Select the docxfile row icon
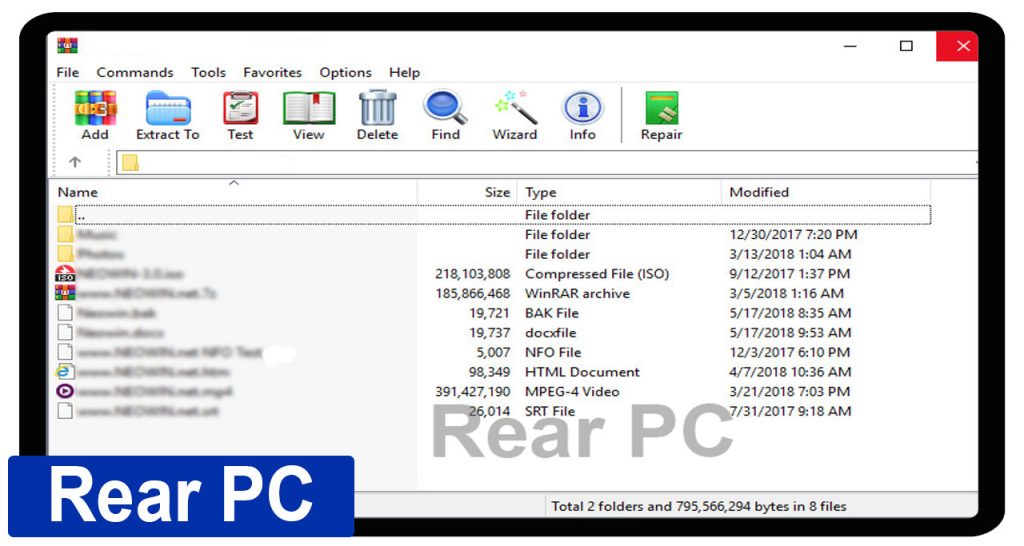1024x546 pixels. pyautogui.click(x=65, y=332)
